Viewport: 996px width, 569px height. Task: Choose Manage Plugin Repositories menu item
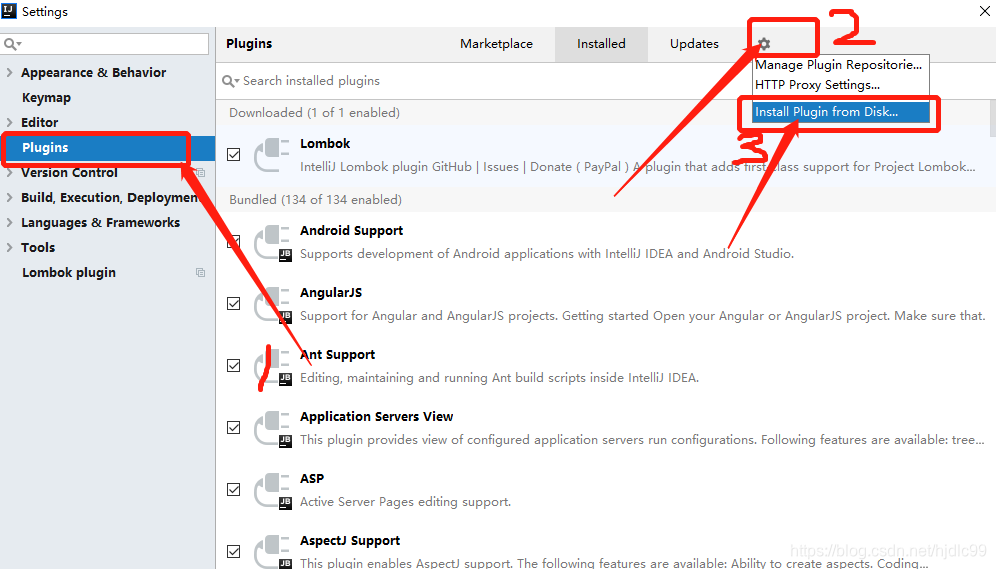(840, 65)
